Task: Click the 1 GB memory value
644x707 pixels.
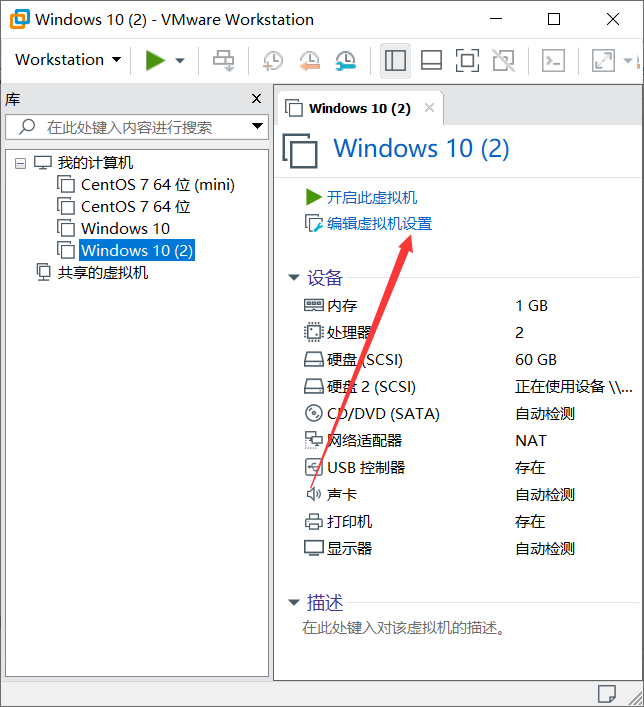Action: [531, 306]
